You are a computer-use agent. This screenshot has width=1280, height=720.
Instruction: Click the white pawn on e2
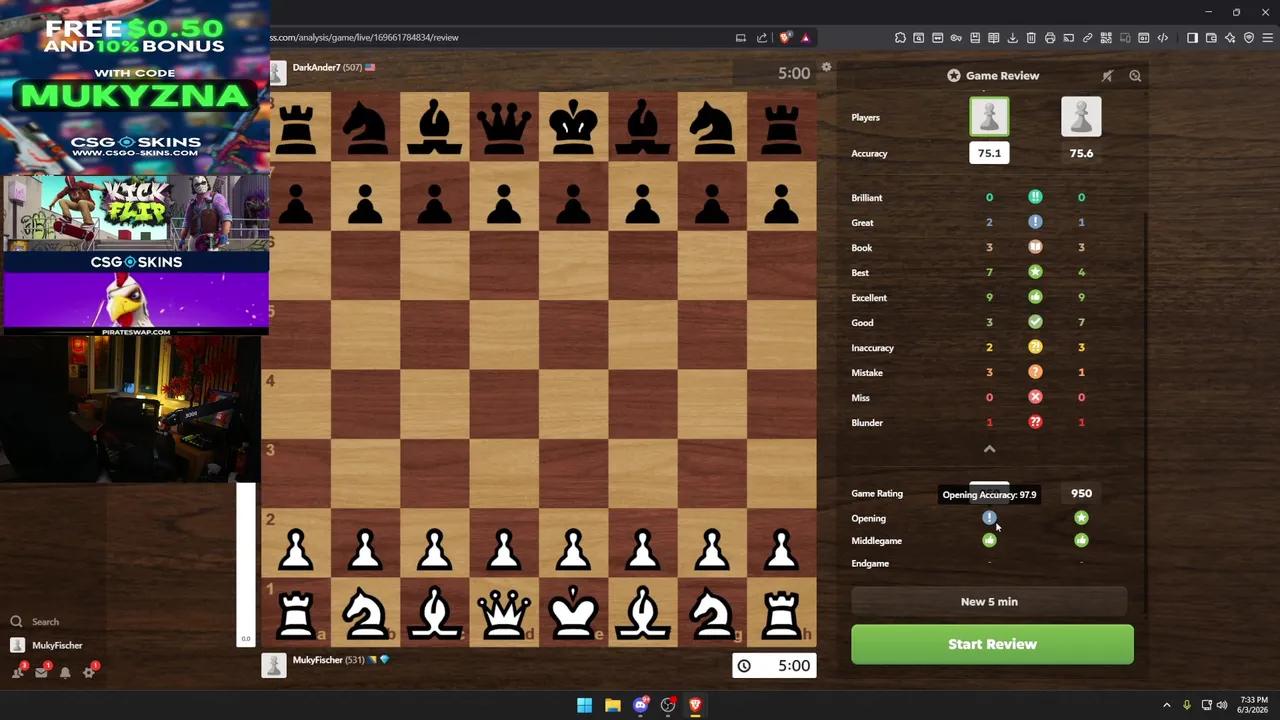point(573,549)
